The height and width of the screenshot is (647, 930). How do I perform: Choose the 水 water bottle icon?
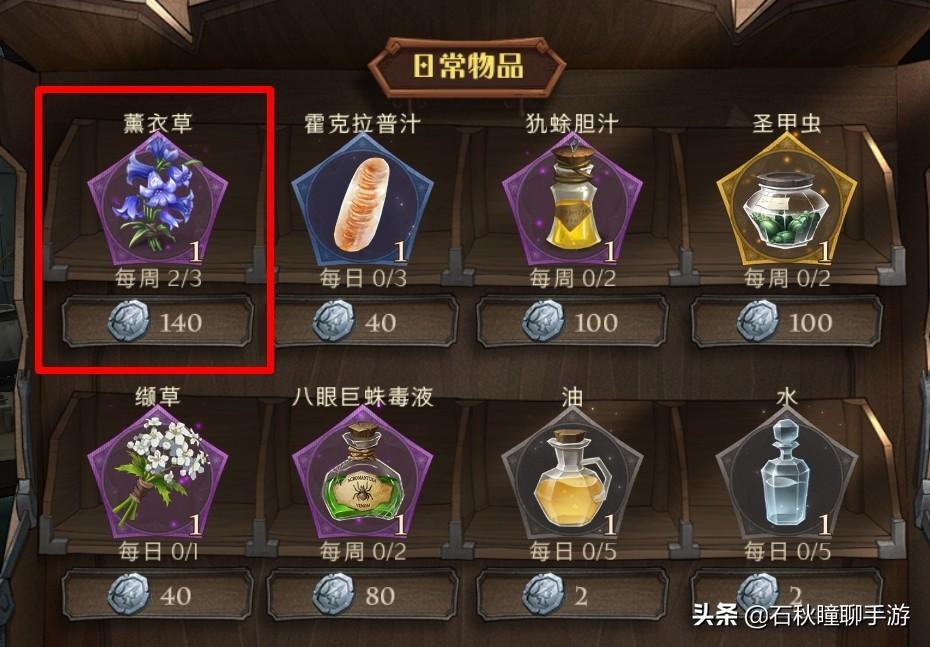(787, 471)
